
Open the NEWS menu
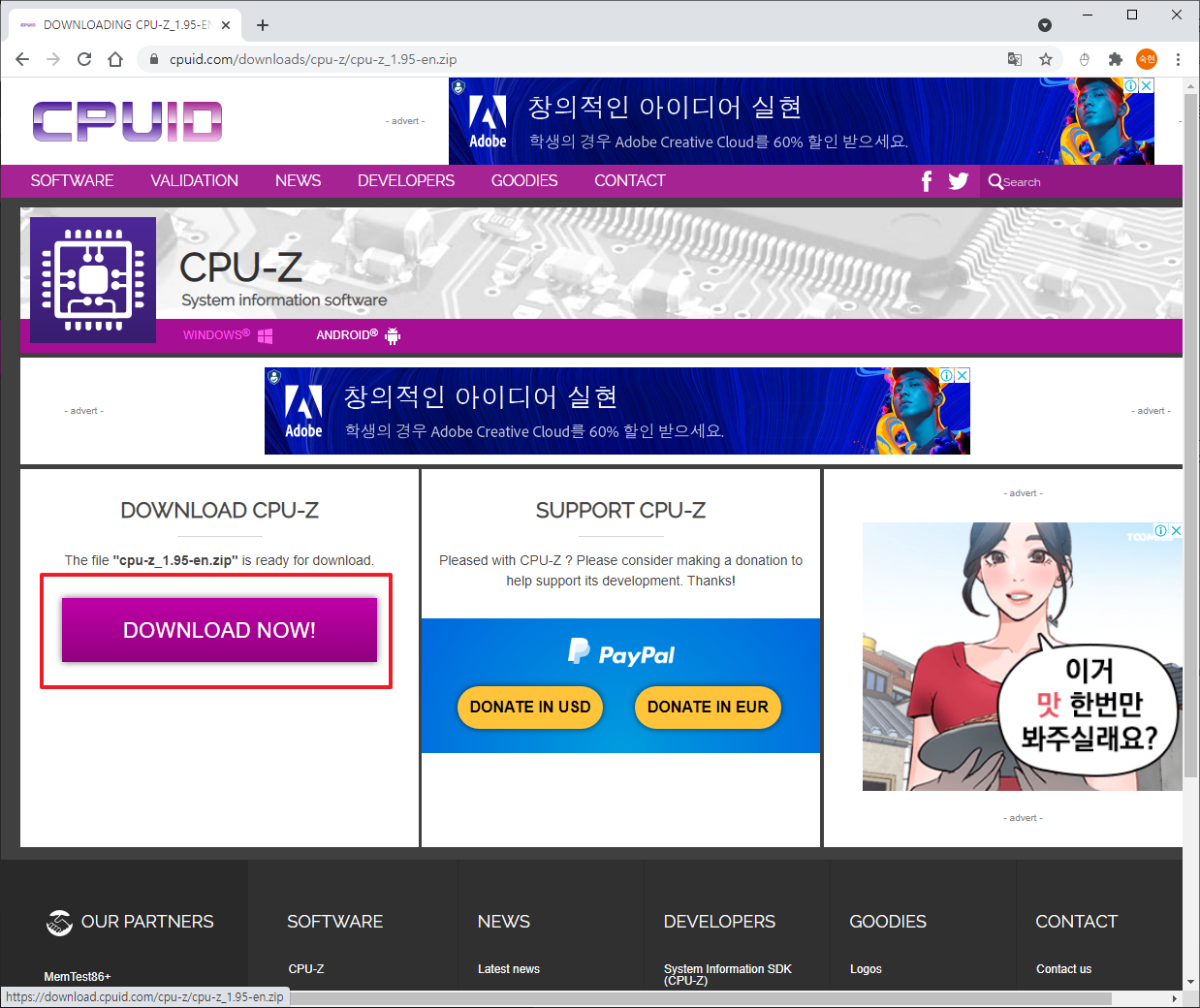[x=298, y=181]
